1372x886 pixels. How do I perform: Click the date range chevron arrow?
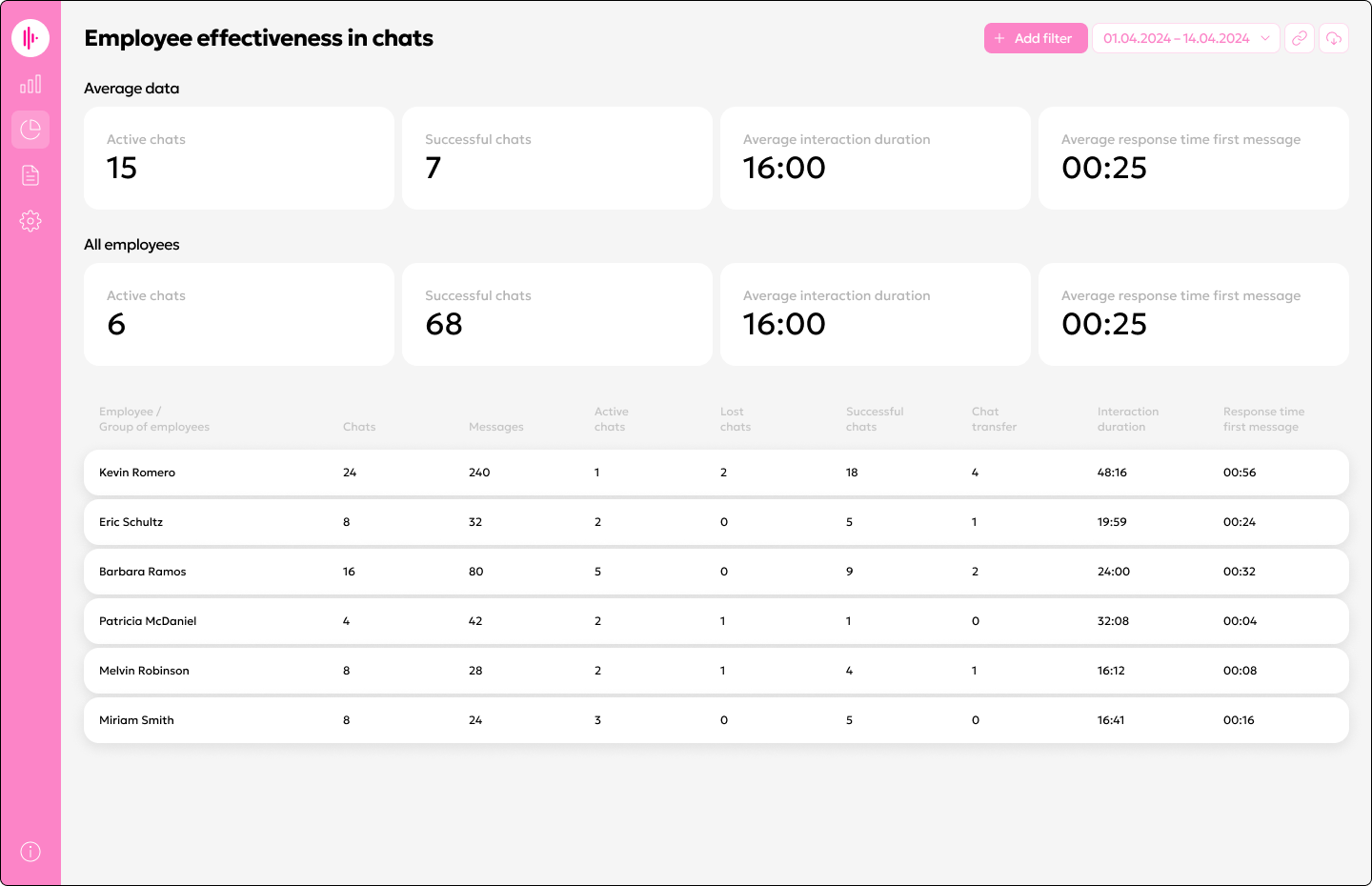(x=1265, y=38)
